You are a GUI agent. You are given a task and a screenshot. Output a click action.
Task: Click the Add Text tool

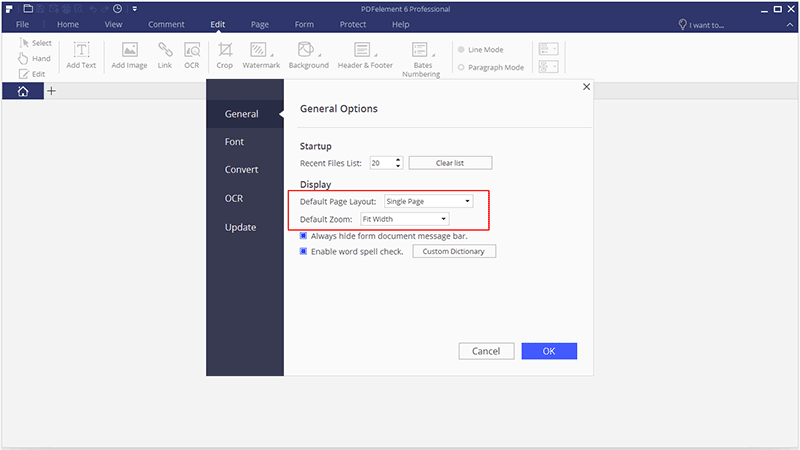81,55
